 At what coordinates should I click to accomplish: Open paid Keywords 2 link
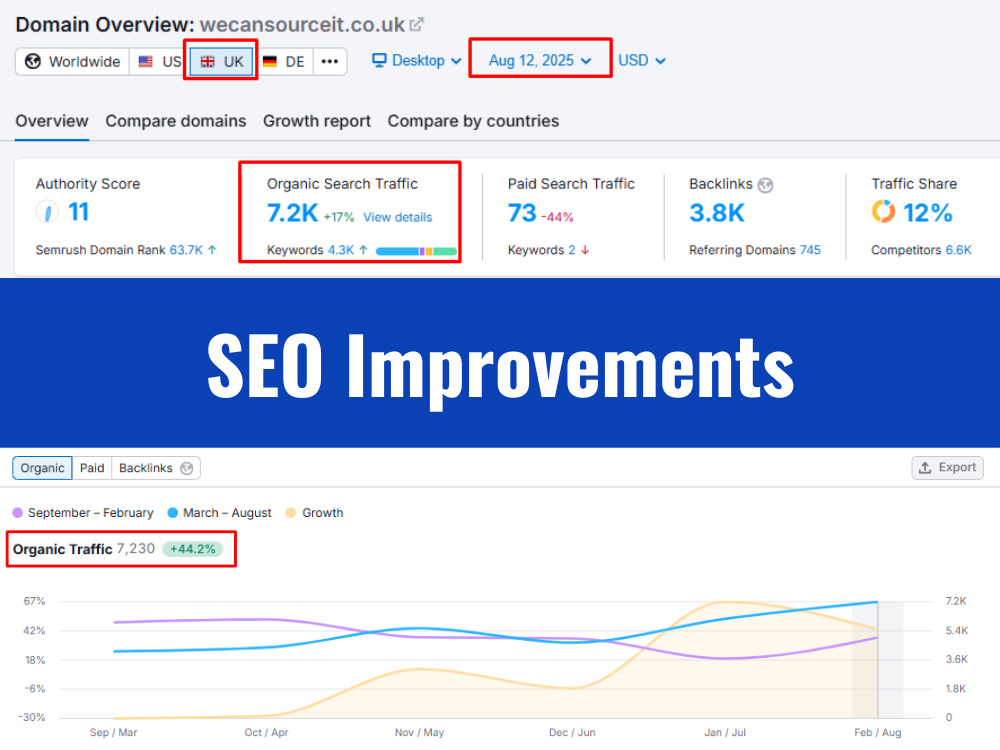click(571, 250)
